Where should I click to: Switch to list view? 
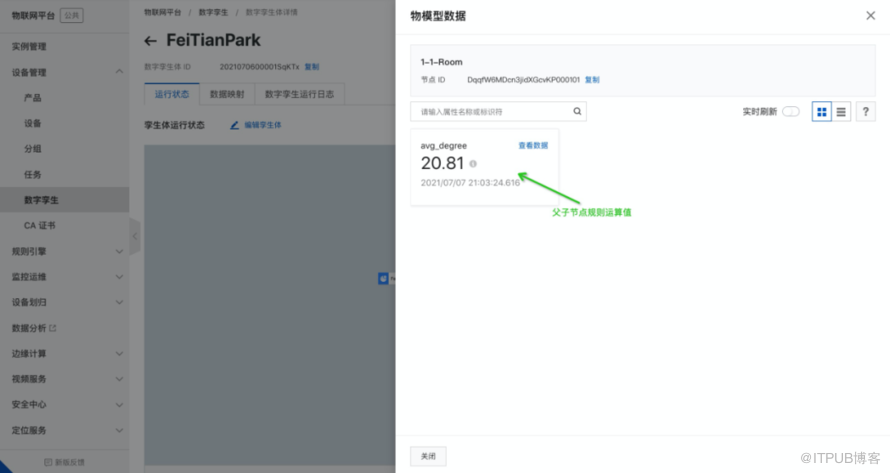[x=841, y=112]
